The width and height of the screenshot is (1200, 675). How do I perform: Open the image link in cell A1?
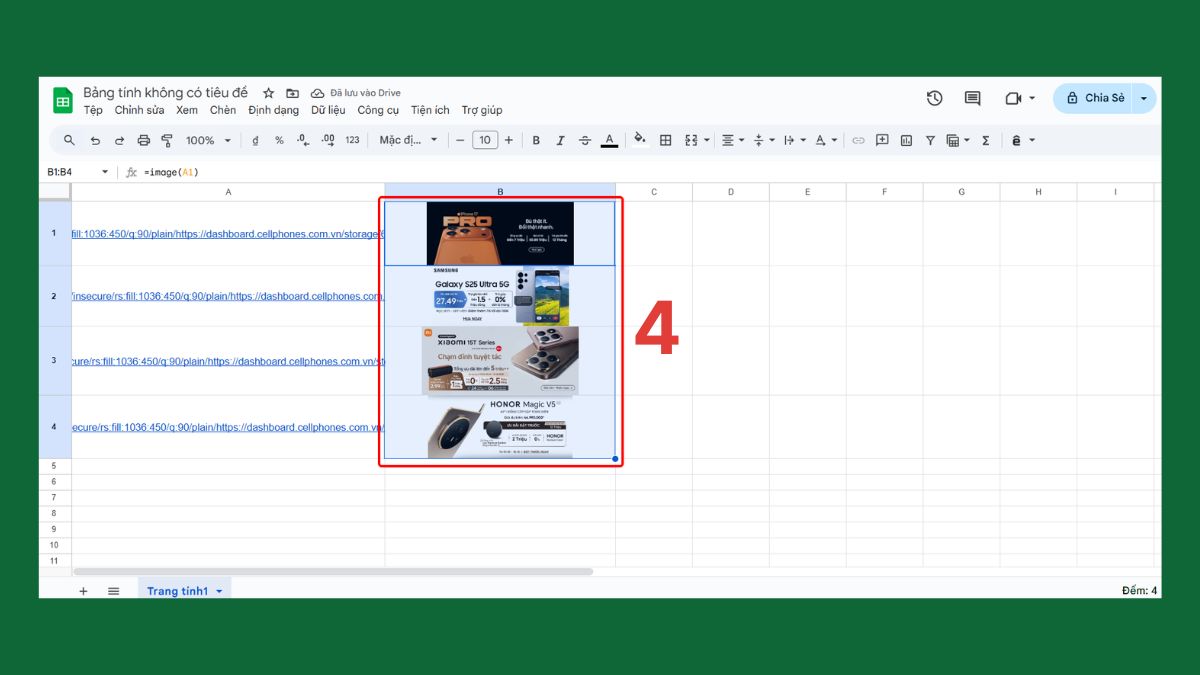(220, 231)
